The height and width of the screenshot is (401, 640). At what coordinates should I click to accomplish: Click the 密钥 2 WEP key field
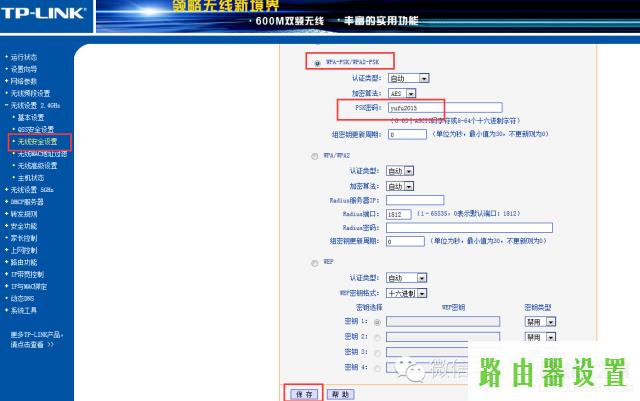coord(443,337)
